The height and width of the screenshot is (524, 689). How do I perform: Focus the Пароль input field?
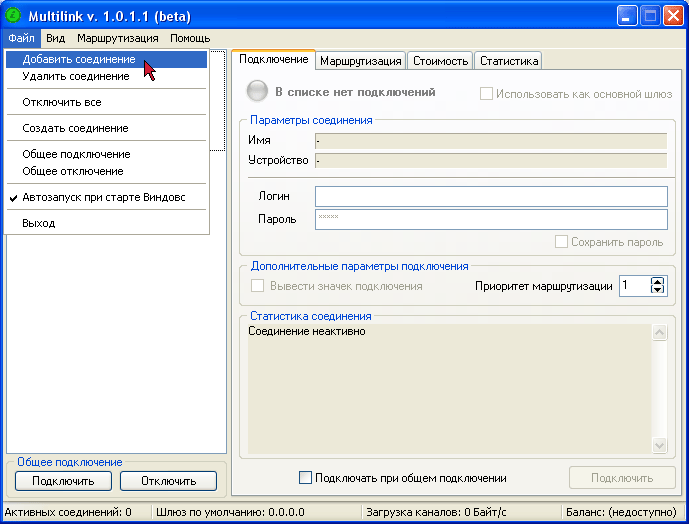point(491,219)
